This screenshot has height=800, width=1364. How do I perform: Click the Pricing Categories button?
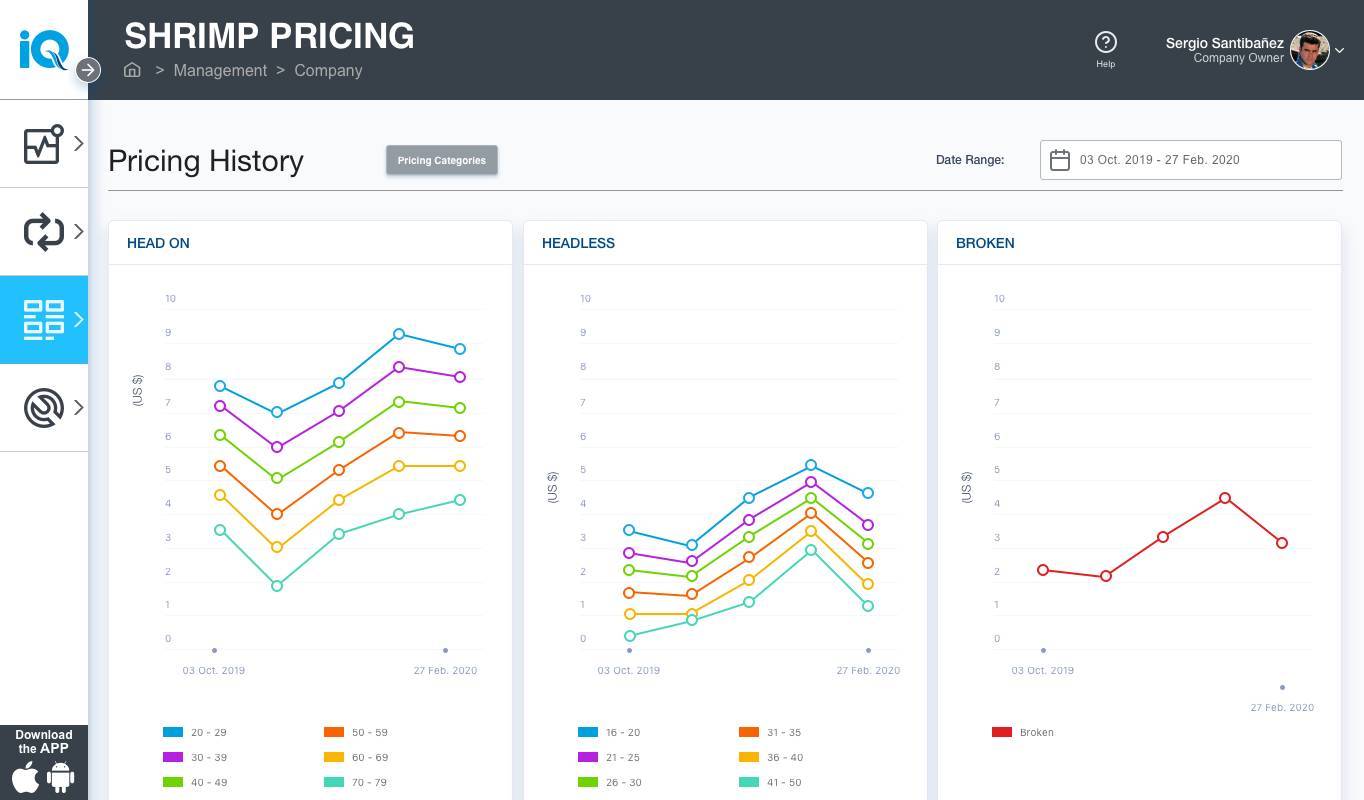pos(441,160)
